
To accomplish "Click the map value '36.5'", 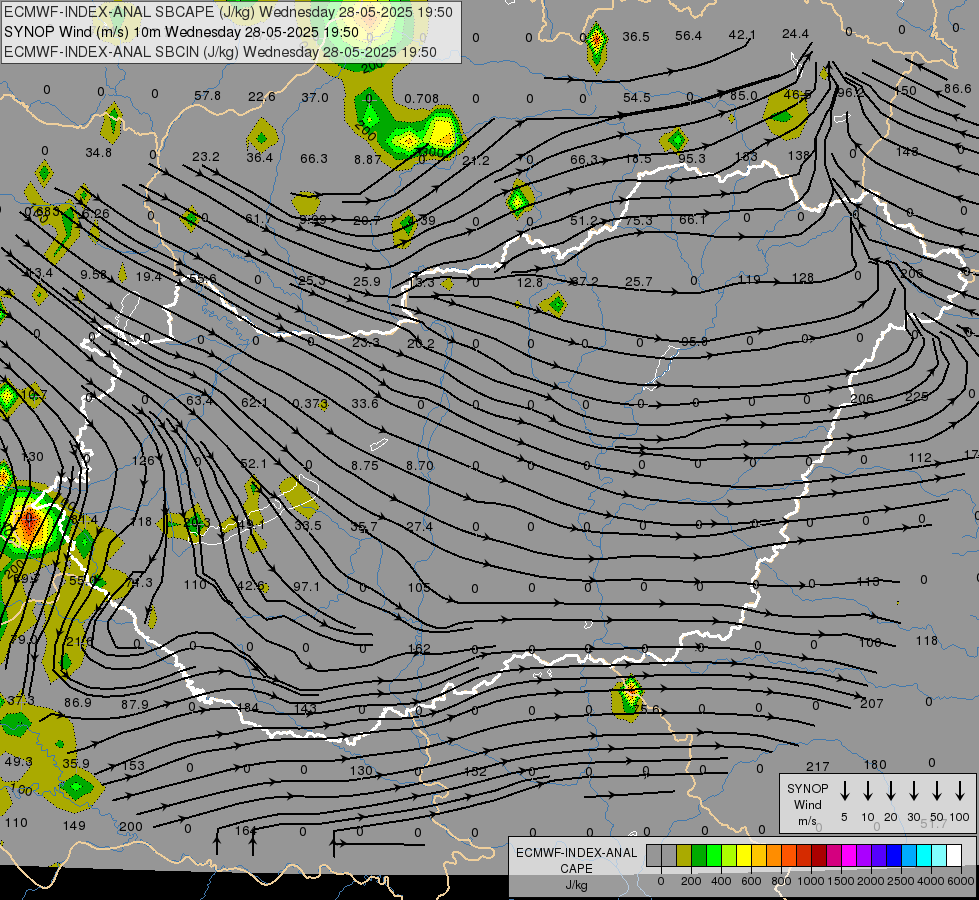I will click(x=636, y=36).
